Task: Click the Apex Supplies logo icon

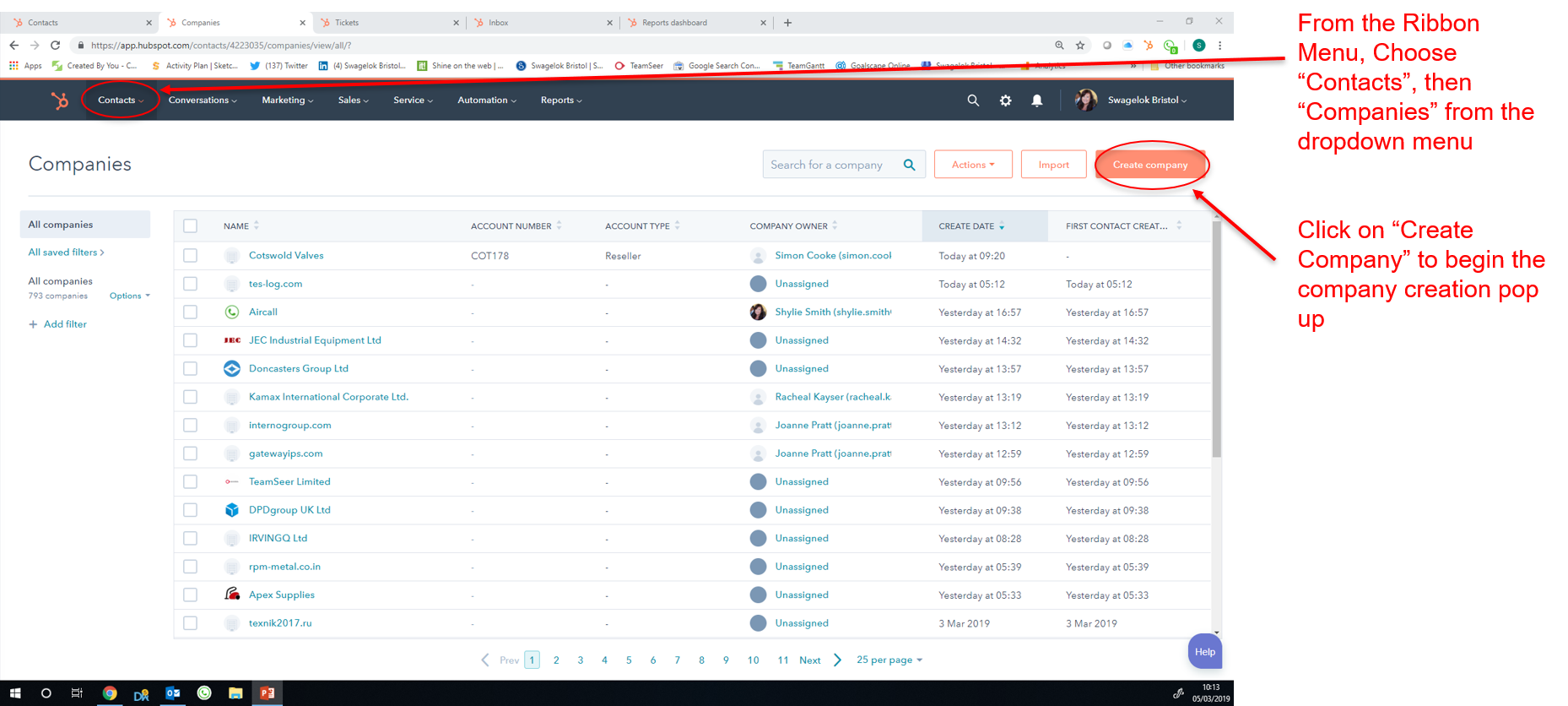Action: tap(232, 595)
